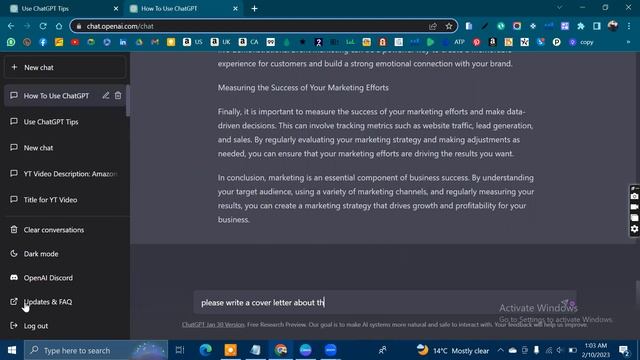
Task: Open the OpenAI Discord link
Action: tap(65, 278)
